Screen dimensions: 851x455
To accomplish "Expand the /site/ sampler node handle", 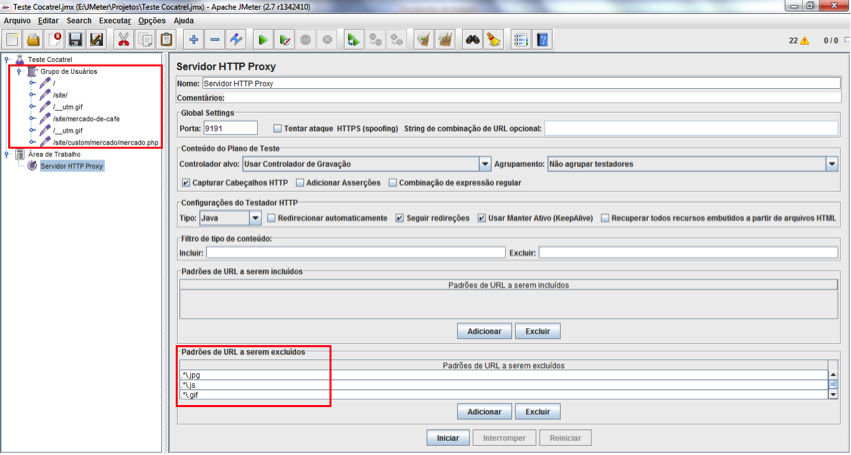I will pos(32,95).
